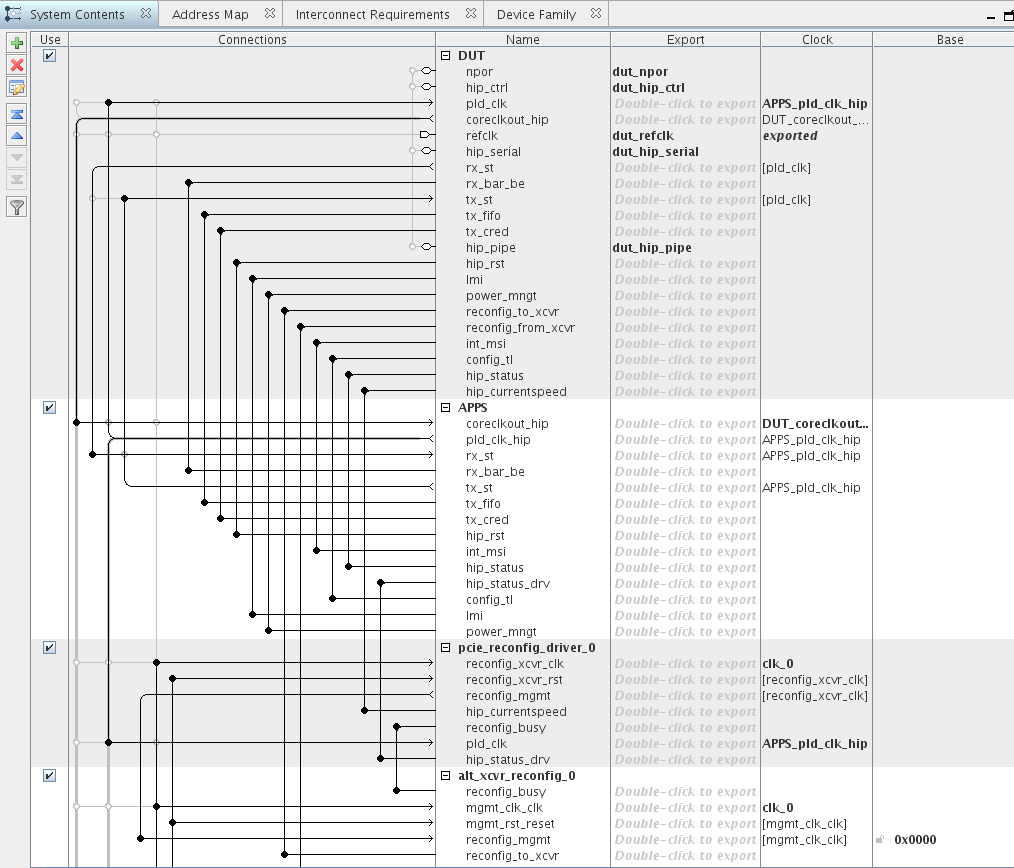
Task: Collapse the alt_xcvr_reconfig_0 tree
Action: tap(446, 776)
